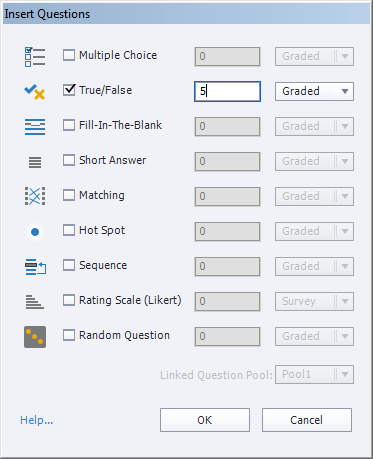Tick the Random Question checkbox
373x459 pixels.
(x=69, y=335)
